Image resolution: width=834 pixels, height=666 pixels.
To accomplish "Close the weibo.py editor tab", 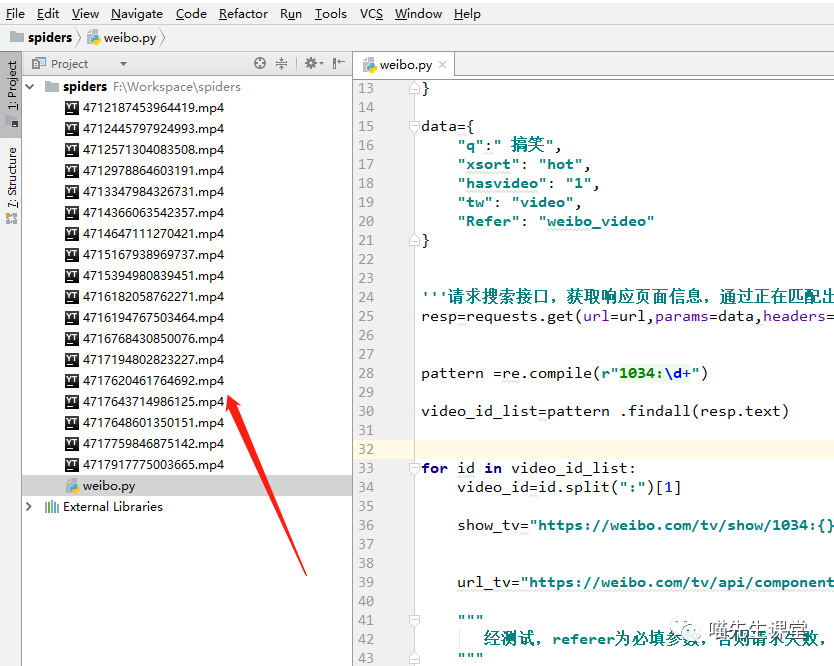I will pos(443,65).
